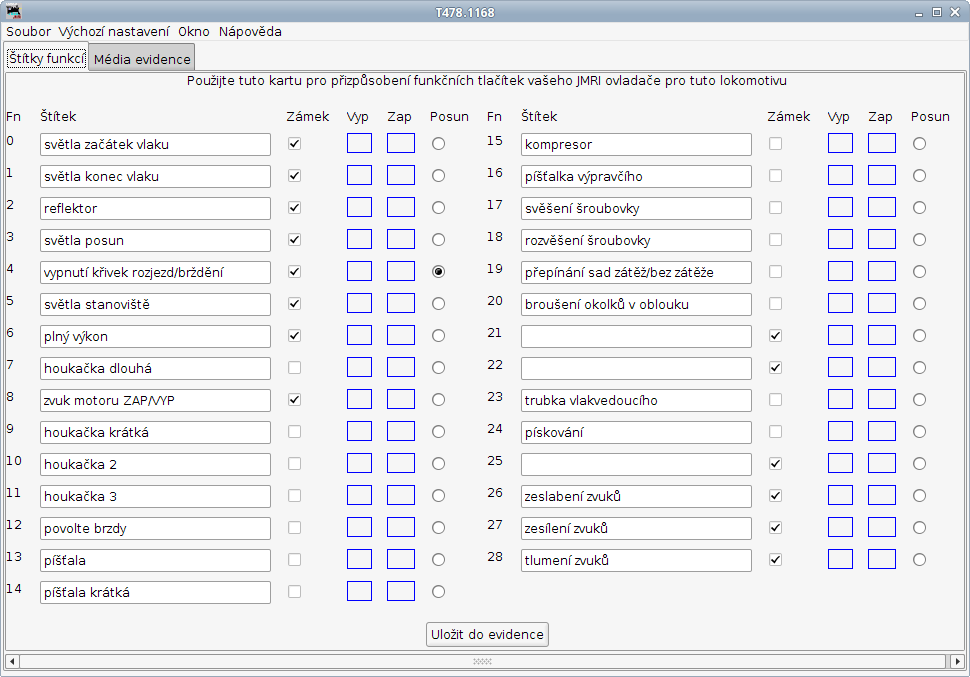
Task: Open the Soubor menu
Action: point(28,32)
